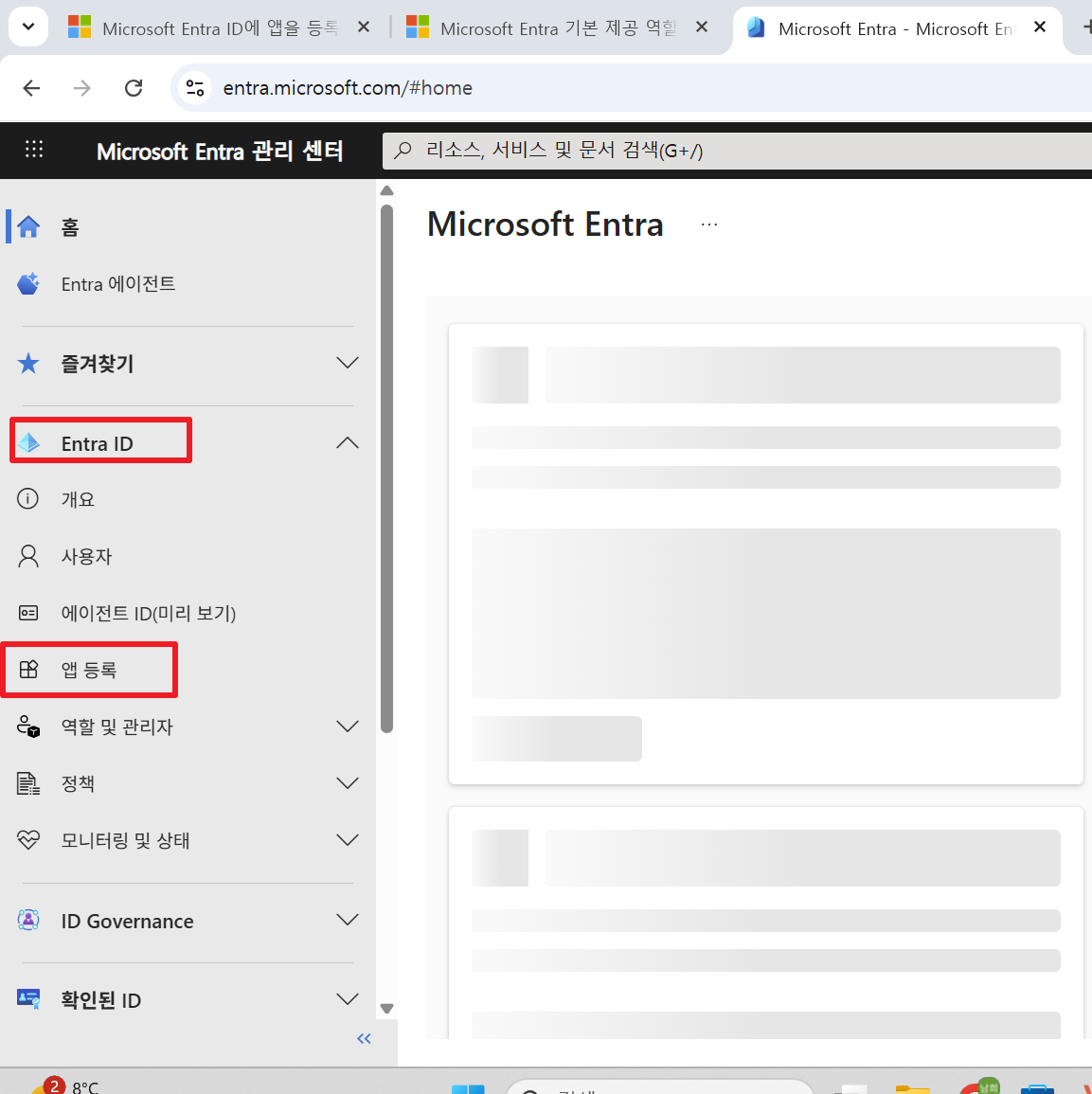Switch to 'Microsoft Entra ID에 앱을 등록' tab
The height and width of the screenshot is (1094, 1092).
click(x=220, y=28)
